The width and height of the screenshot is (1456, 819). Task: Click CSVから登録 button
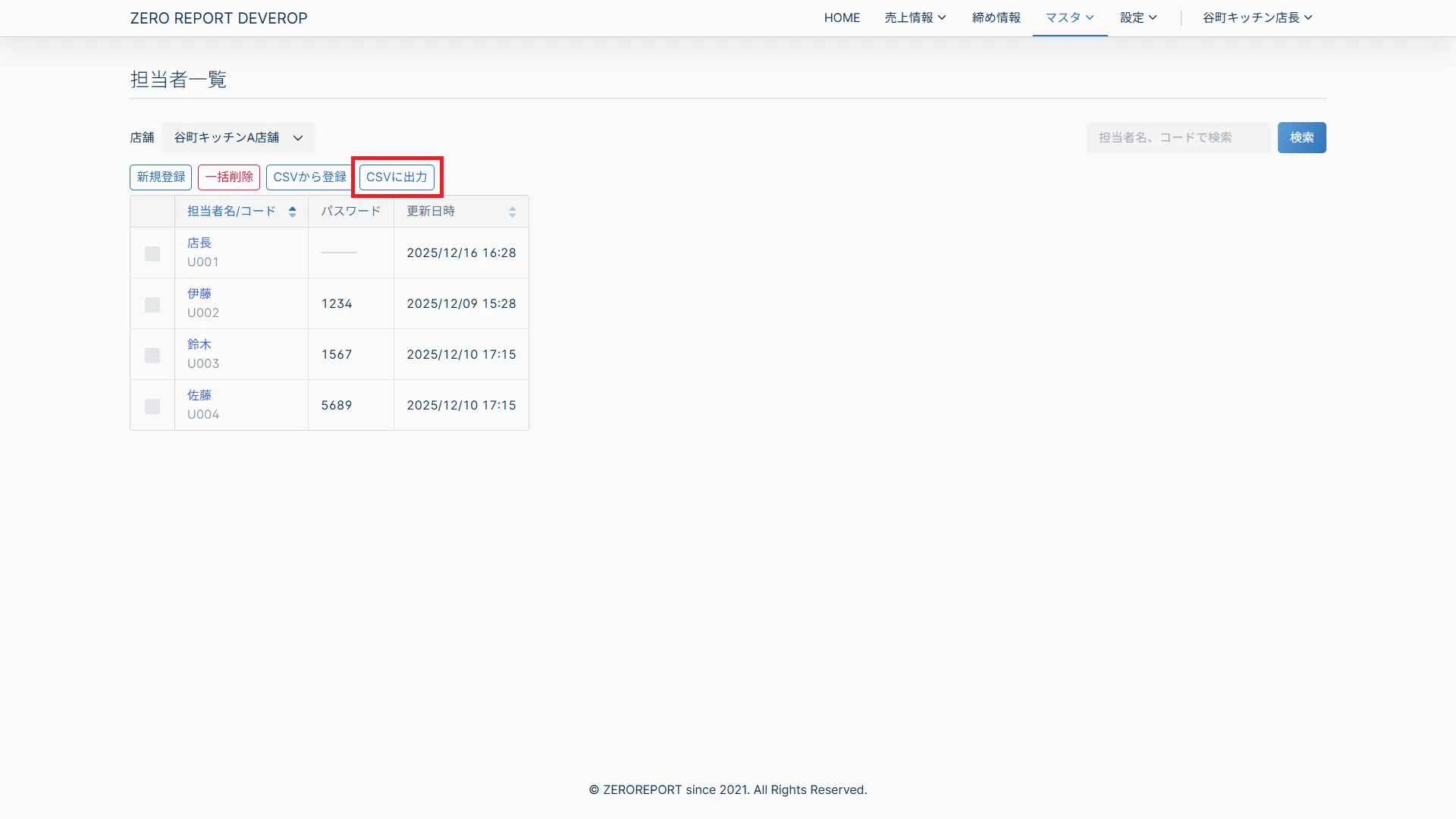click(x=309, y=177)
